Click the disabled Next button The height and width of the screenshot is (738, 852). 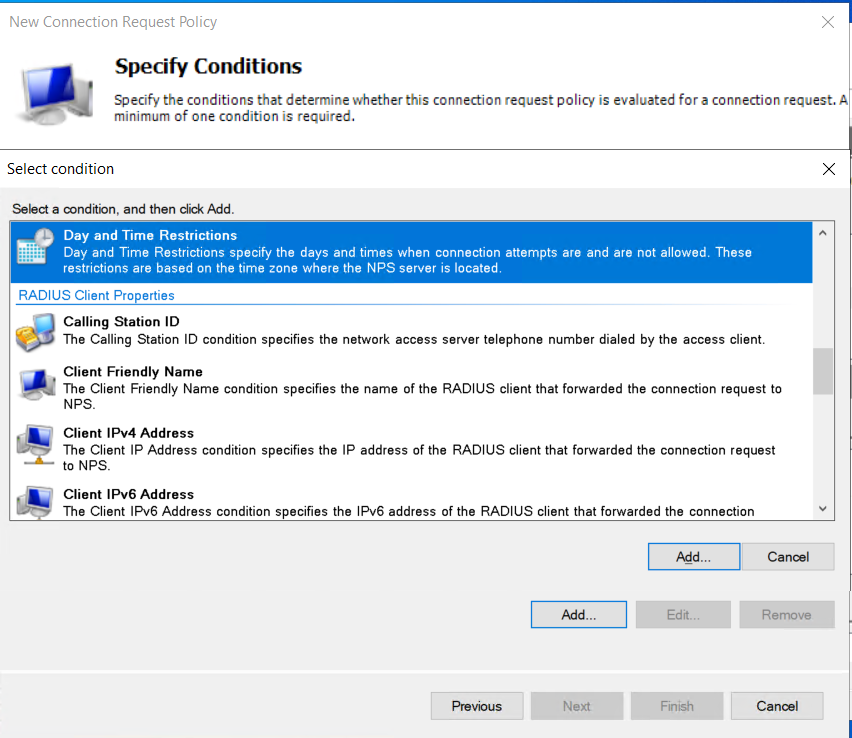577,706
